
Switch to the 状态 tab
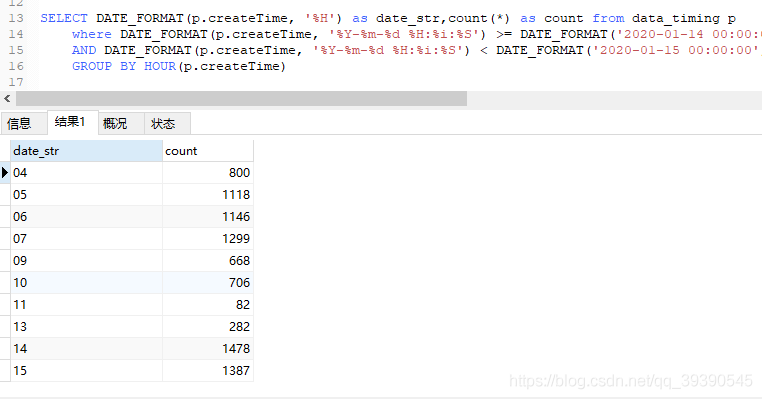tap(167, 123)
